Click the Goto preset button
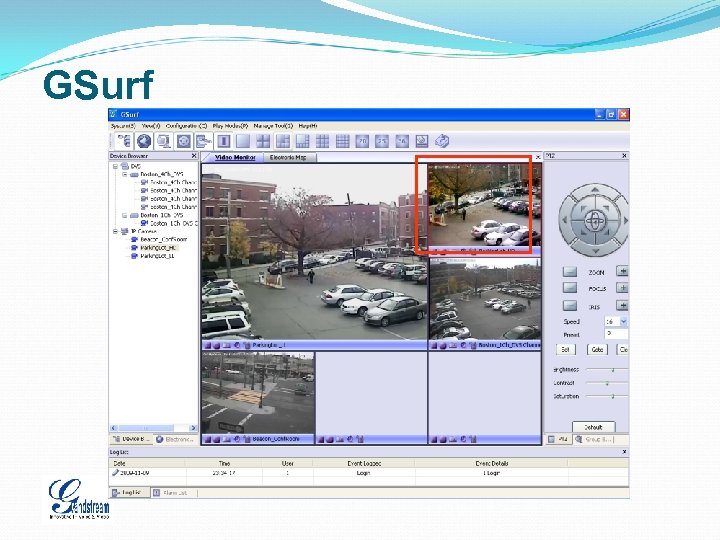 click(x=597, y=349)
